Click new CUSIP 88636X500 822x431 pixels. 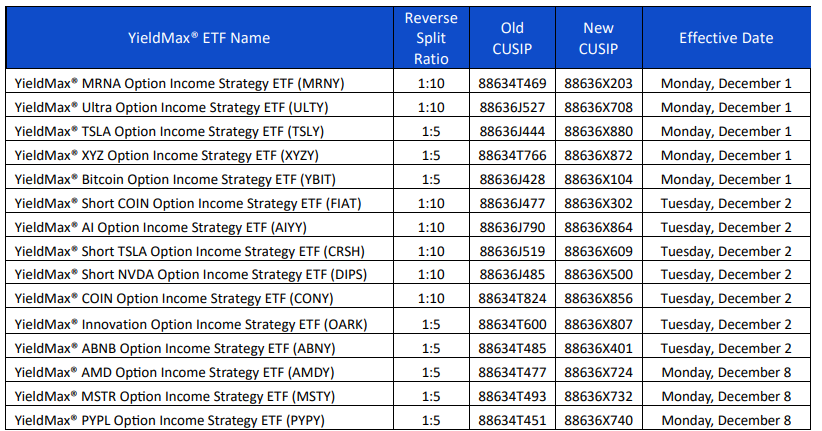pyautogui.click(x=598, y=275)
